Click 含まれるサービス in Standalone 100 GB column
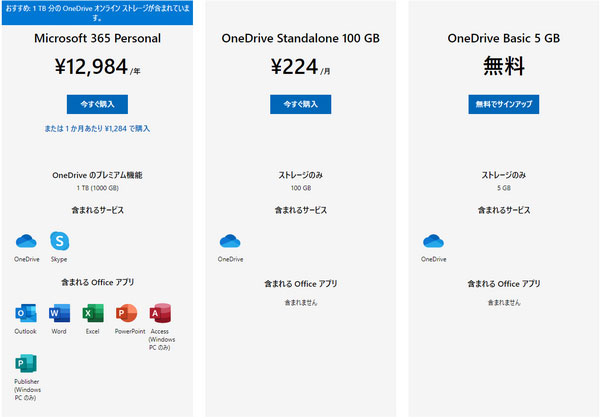Image resolution: width=600 pixels, height=418 pixels. point(301,210)
